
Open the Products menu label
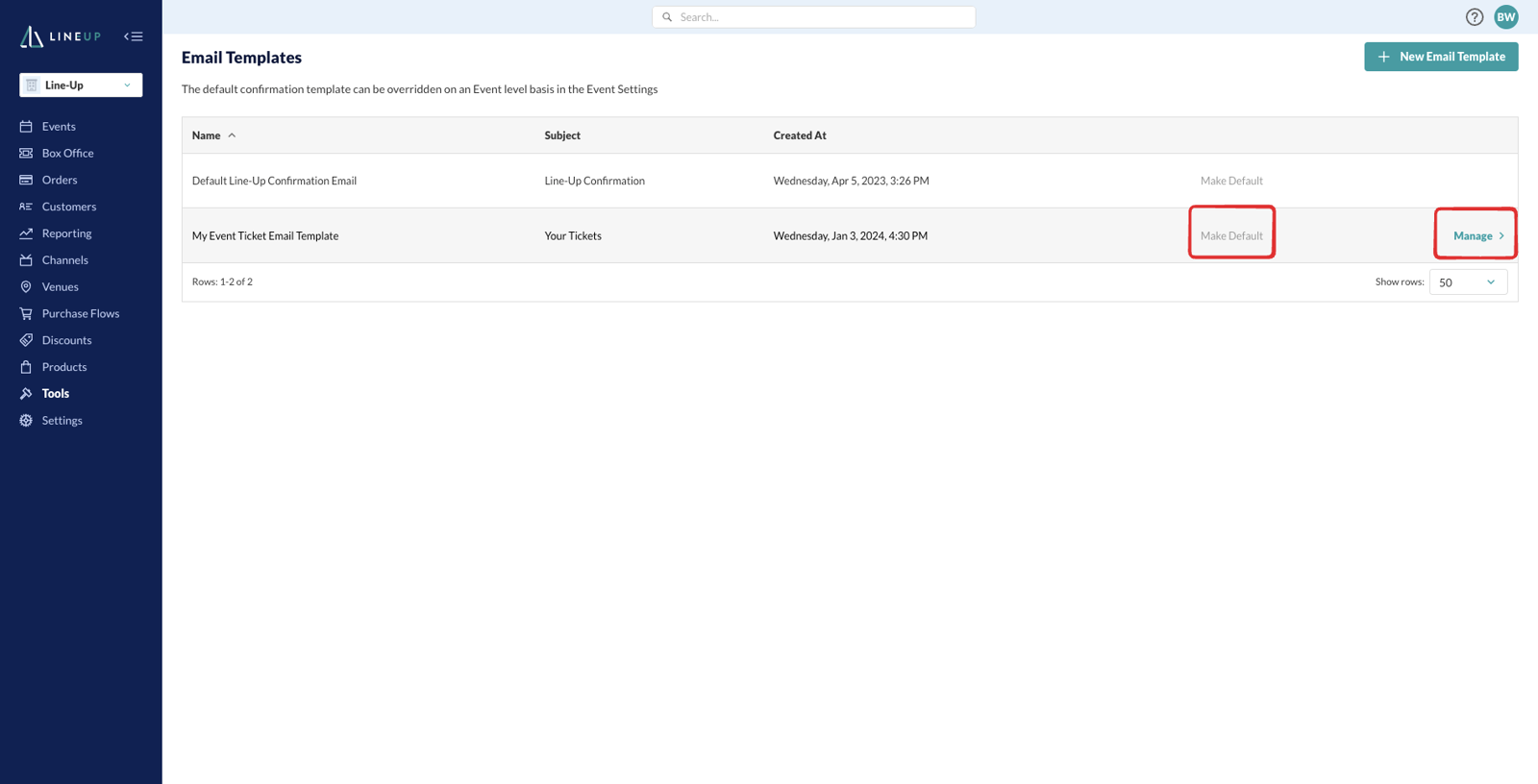[x=64, y=367]
